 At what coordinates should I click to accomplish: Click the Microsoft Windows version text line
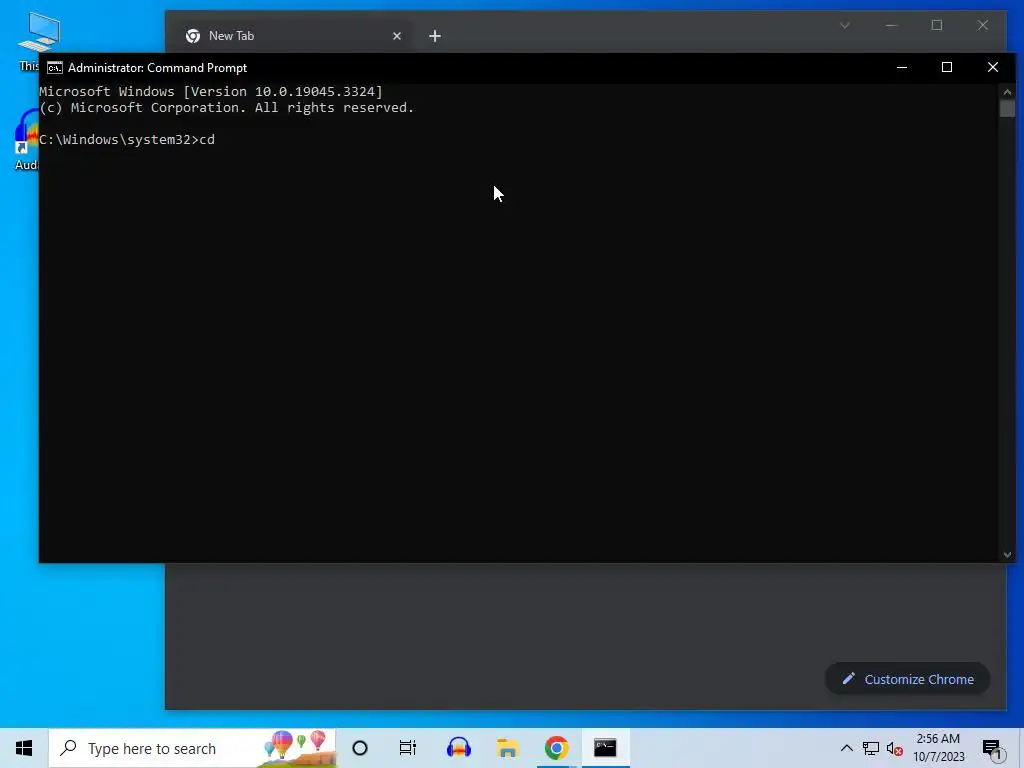pos(211,91)
